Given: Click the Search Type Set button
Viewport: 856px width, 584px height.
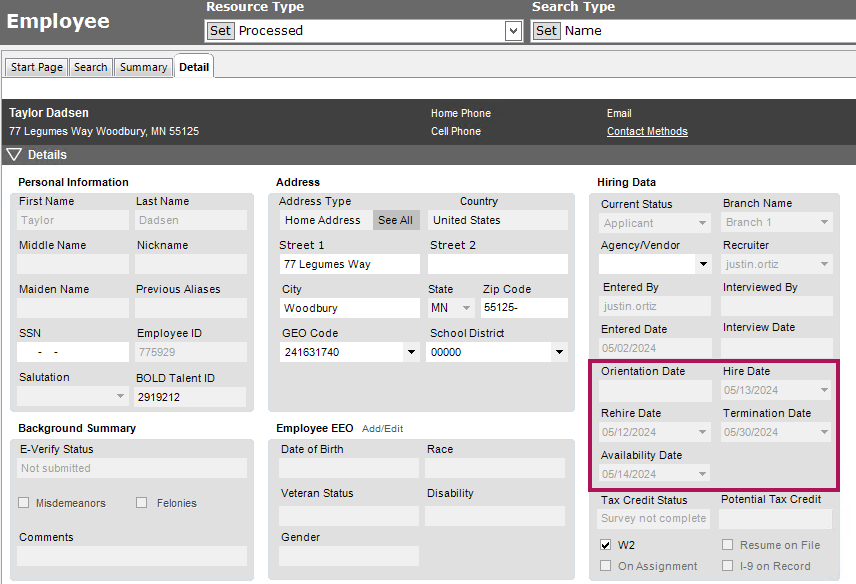Looking at the screenshot, I should pos(546,31).
